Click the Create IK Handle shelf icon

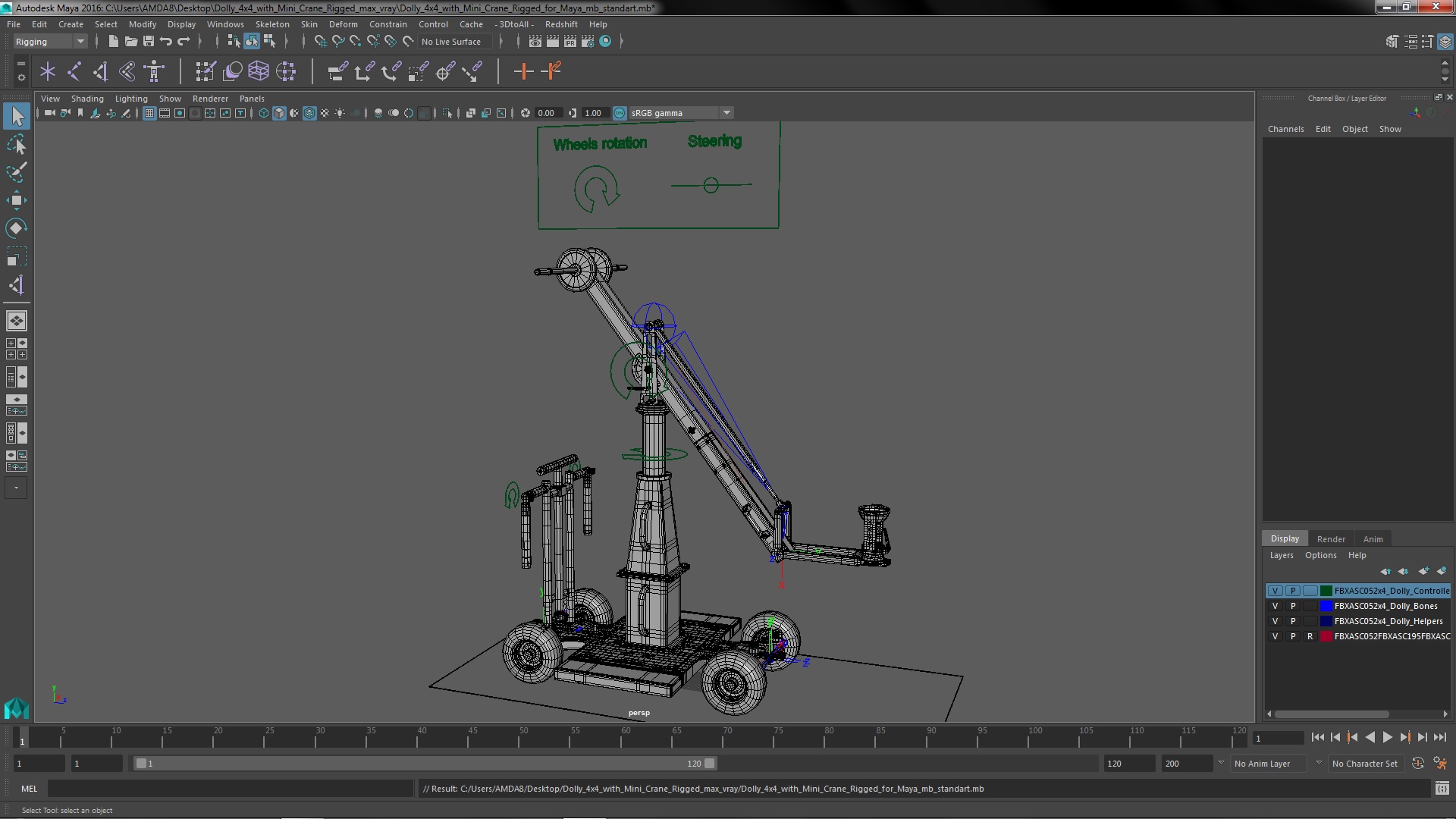(101, 71)
